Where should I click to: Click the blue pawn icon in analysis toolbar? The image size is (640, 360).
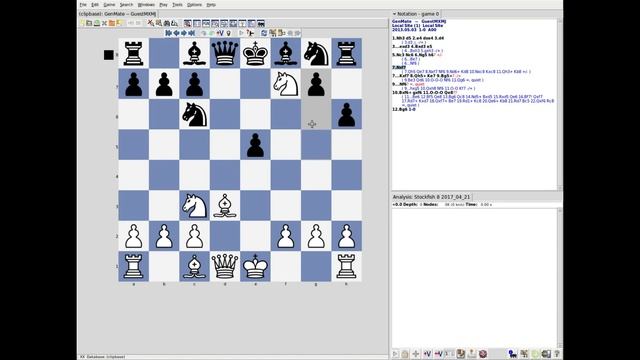[x=513, y=354]
